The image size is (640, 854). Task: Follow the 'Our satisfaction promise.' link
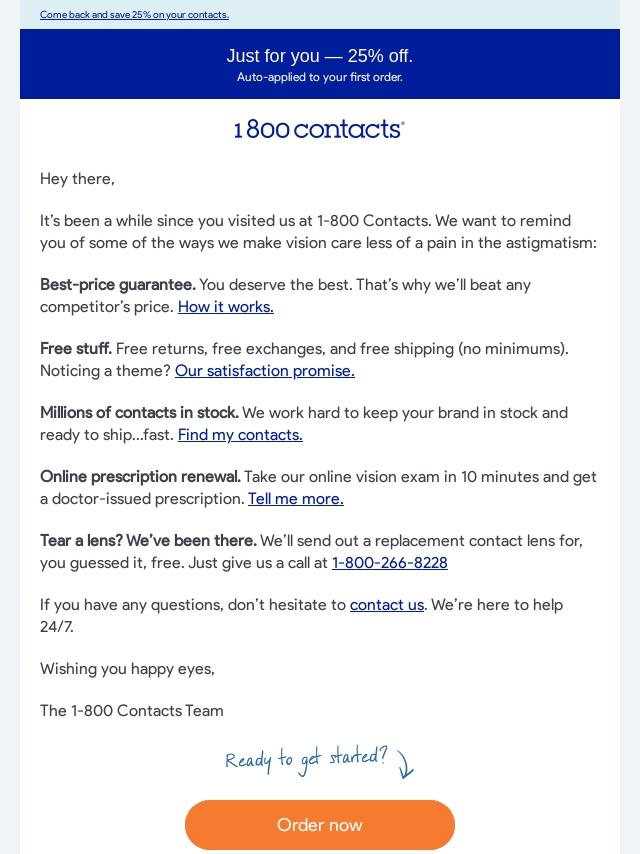coord(264,371)
